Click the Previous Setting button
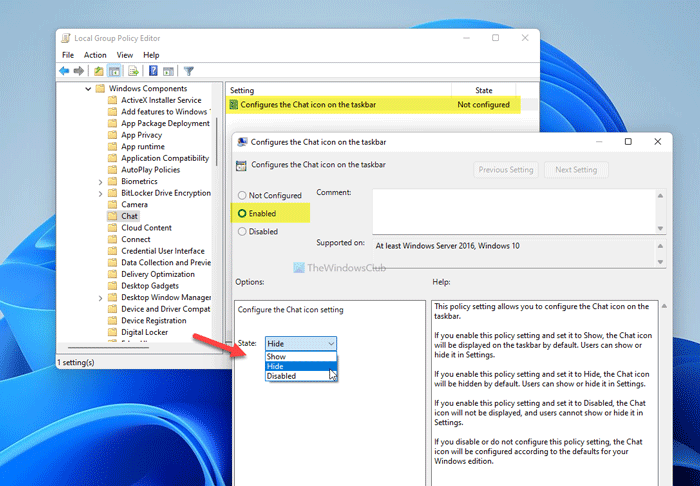The width and height of the screenshot is (700, 486). click(506, 170)
